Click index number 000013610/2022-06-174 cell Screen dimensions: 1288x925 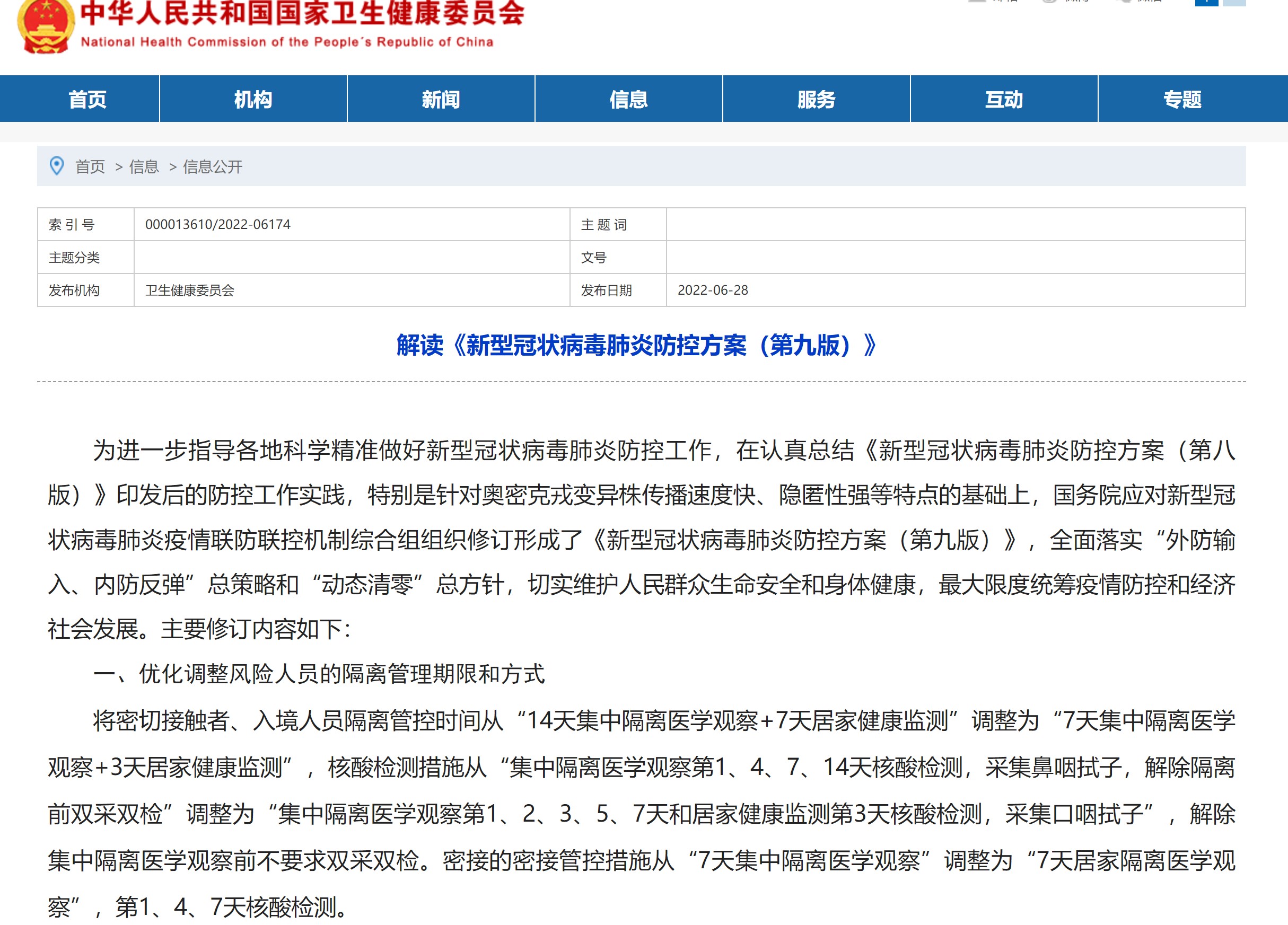tap(217, 224)
